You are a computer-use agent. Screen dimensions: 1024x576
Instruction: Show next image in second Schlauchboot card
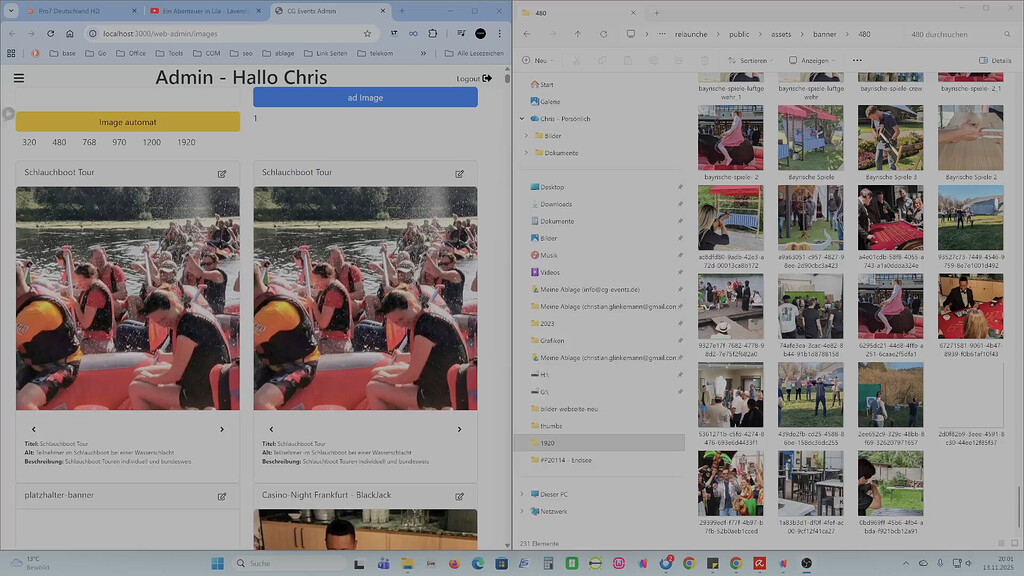tap(460, 429)
